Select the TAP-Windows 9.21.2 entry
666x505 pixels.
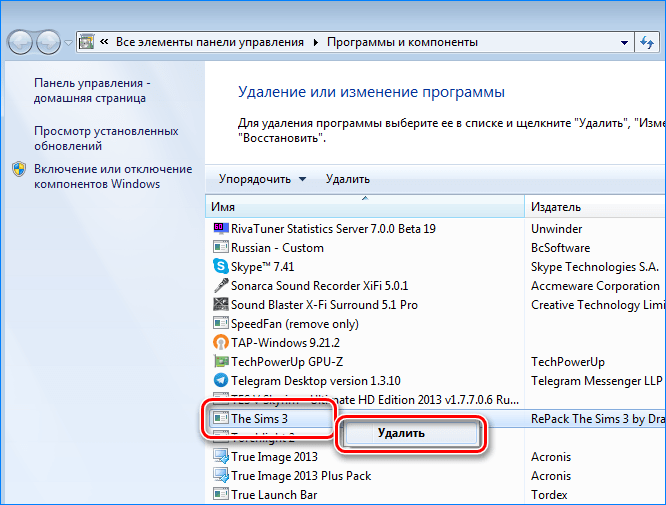(285, 342)
